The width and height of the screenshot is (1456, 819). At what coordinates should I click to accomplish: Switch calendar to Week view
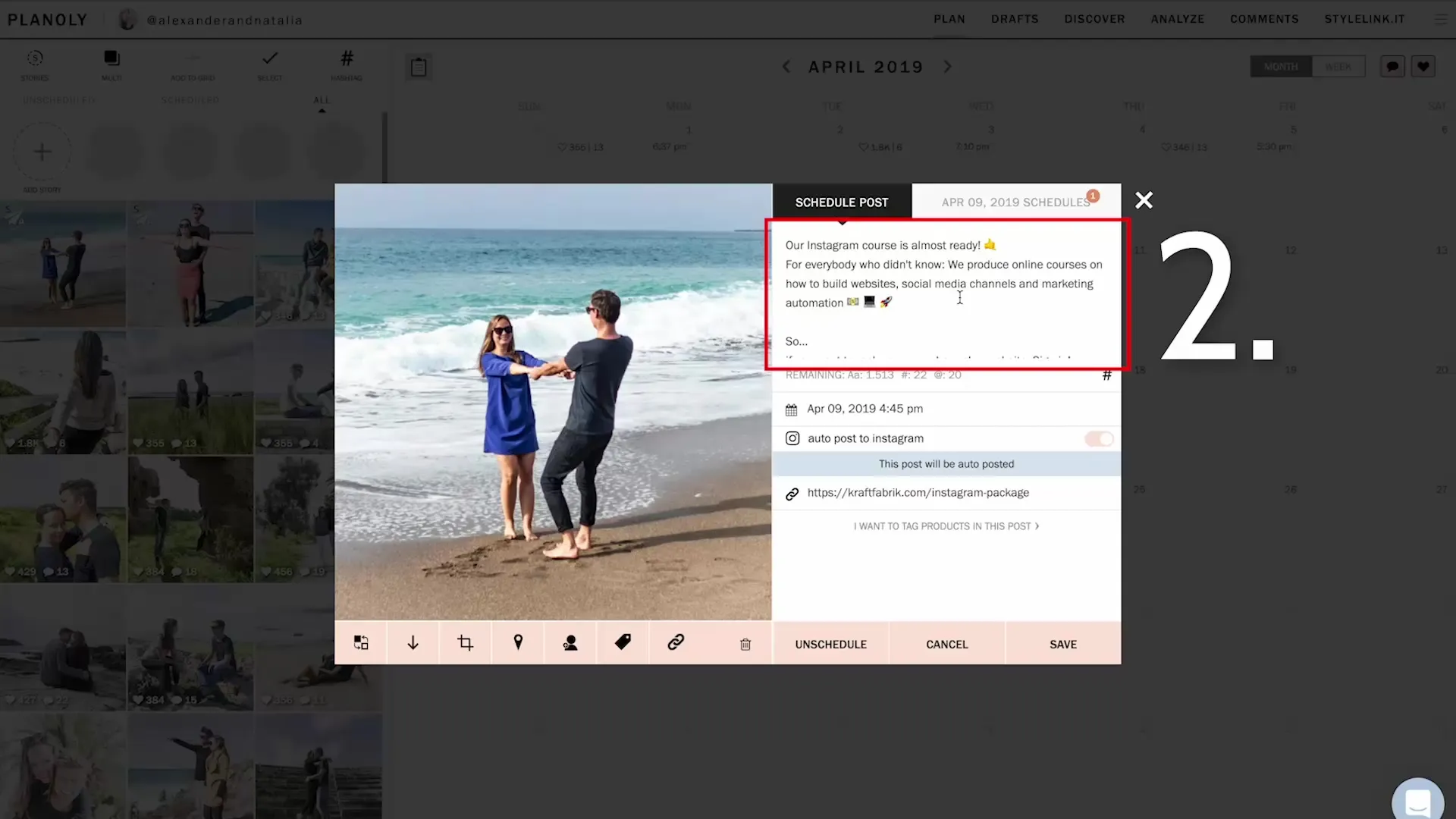click(1338, 67)
